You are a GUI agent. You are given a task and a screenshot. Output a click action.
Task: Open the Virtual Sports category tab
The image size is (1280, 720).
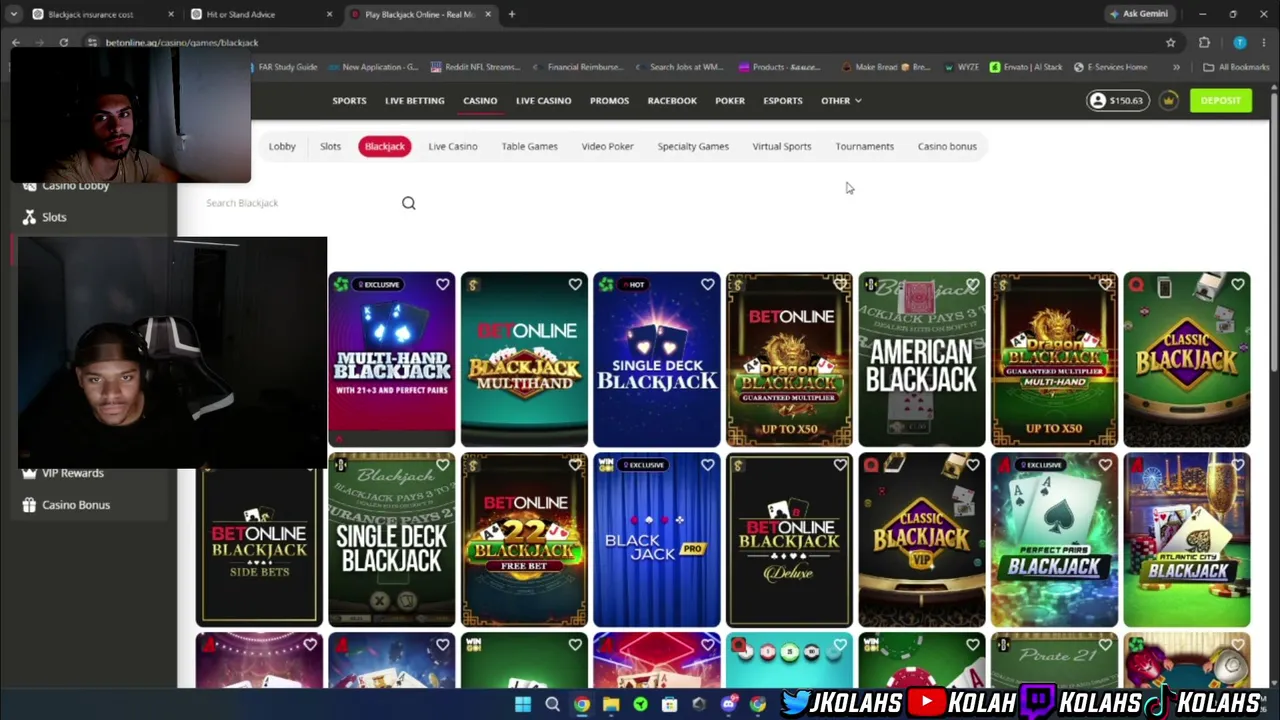pos(782,146)
